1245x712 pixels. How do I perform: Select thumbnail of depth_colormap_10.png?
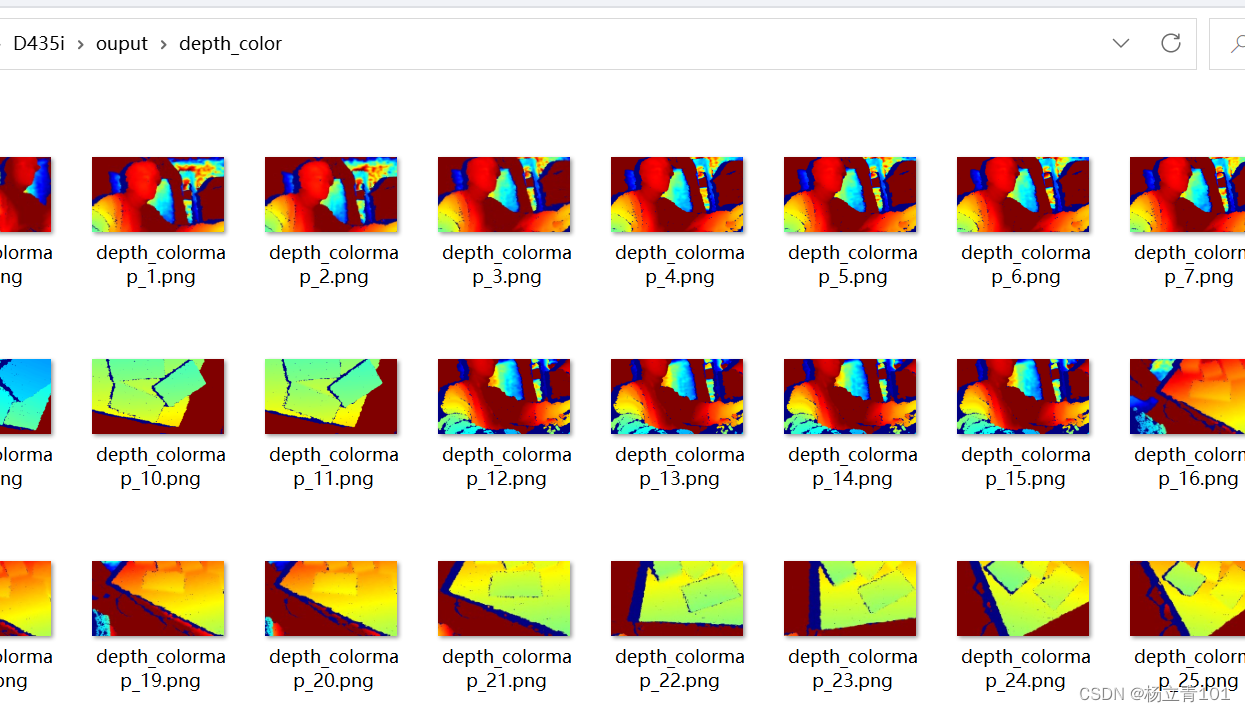click(158, 397)
